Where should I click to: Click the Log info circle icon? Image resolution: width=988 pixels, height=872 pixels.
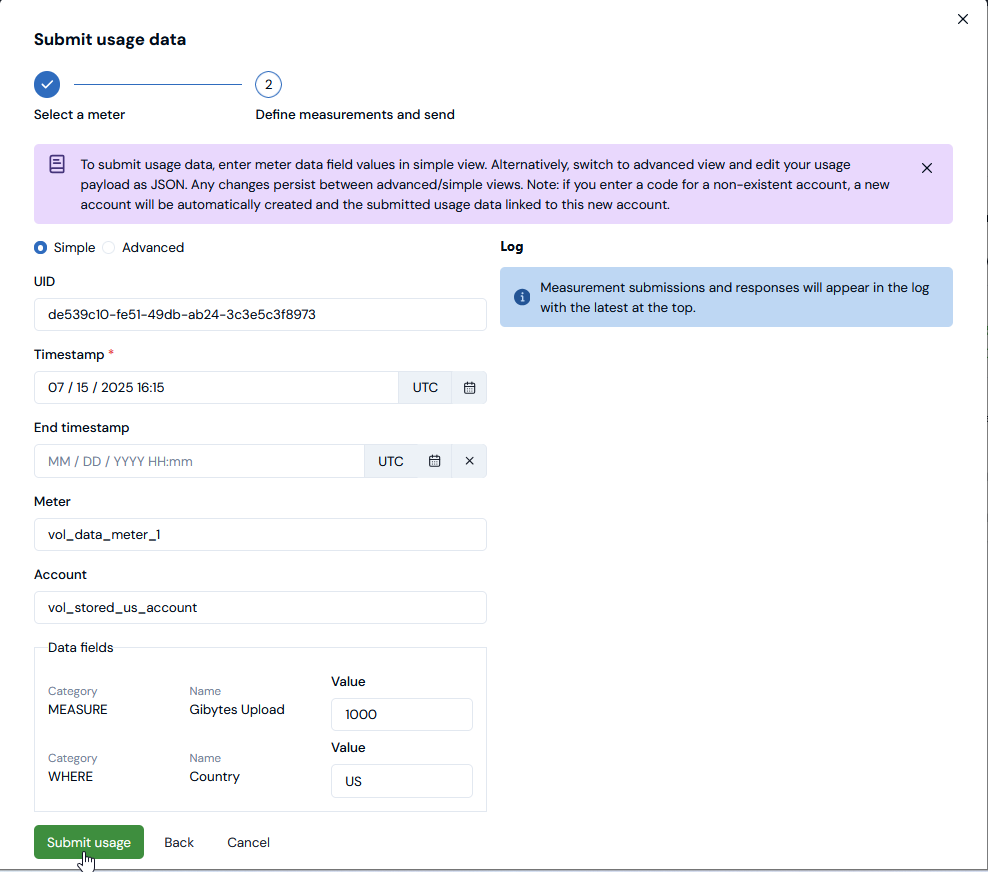click(x=522, y=297)
